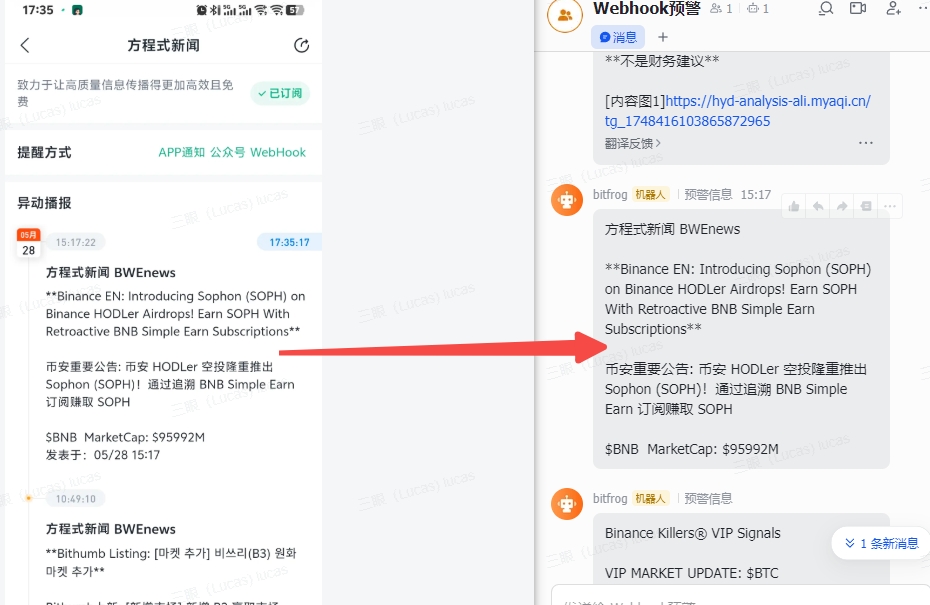The width and height of the screenshot is (930, 605).
Task: Select the 异动播报 section heading
Action: 44,203
